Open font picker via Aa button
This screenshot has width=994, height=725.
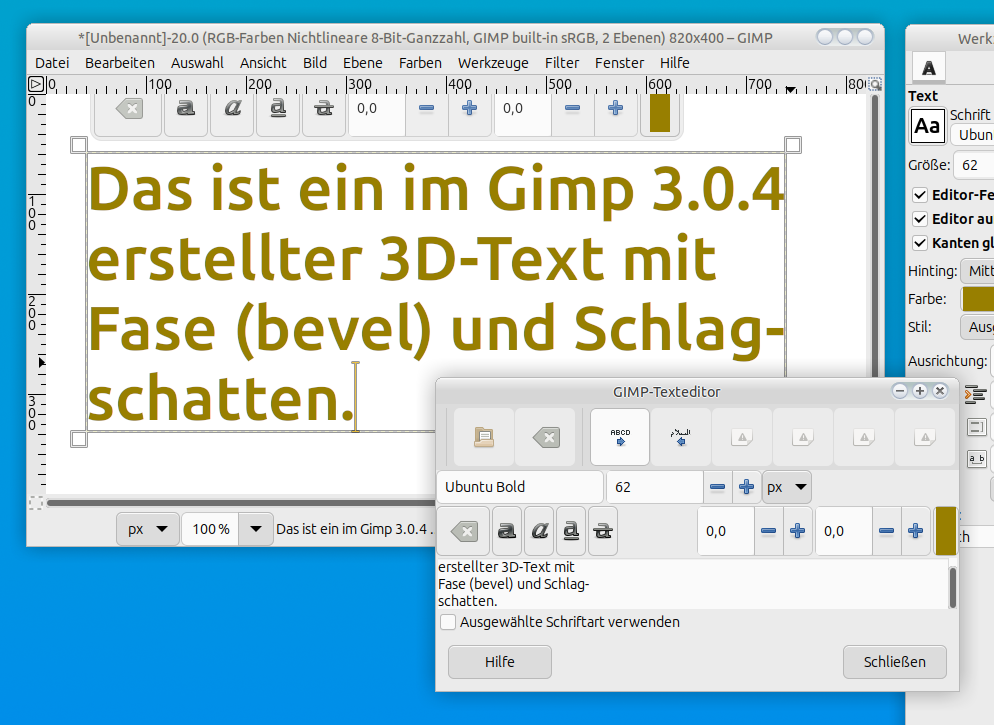tap(927, 126)
